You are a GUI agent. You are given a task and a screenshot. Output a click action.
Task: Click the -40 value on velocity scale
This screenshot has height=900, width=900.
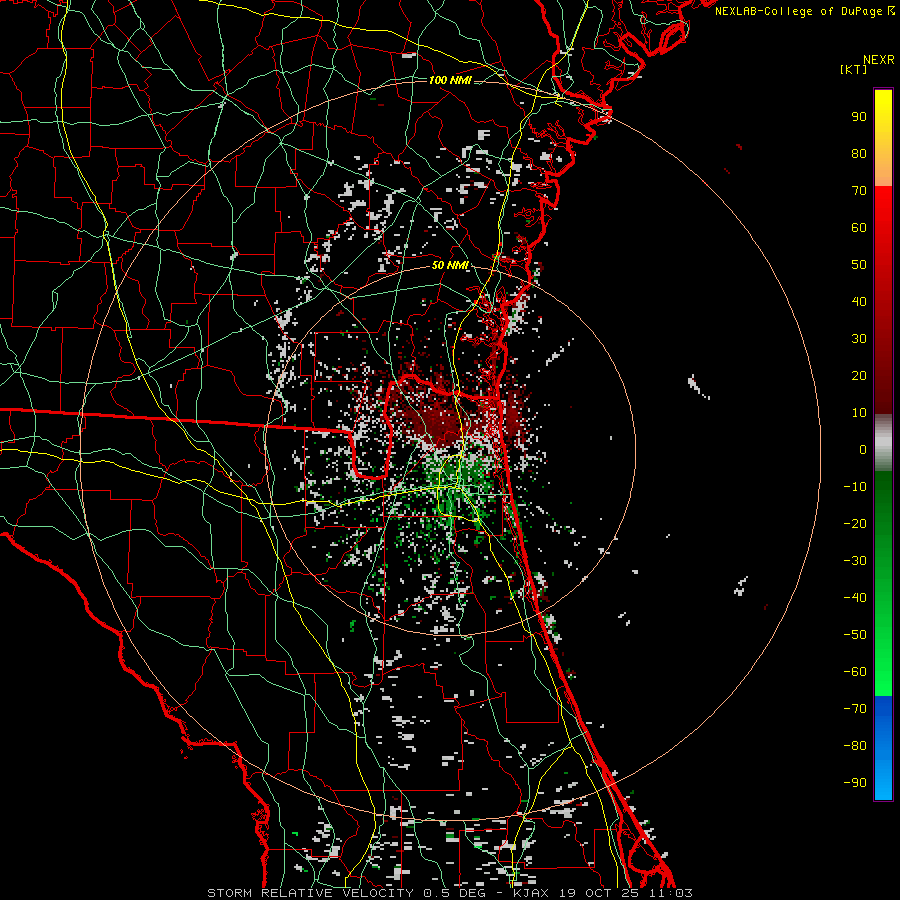point(855,598)
